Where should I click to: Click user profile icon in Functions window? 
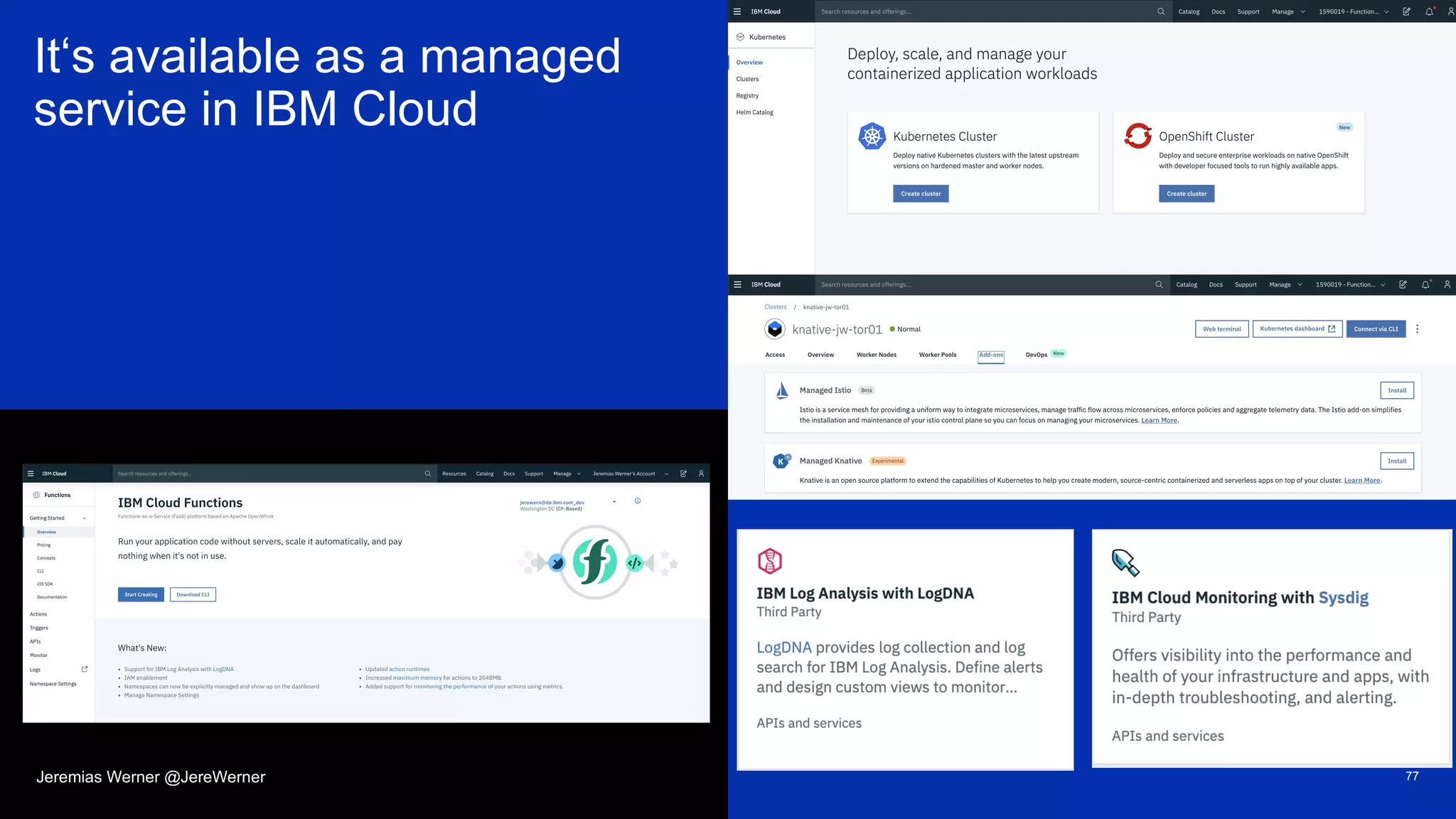tap(701, 473)
